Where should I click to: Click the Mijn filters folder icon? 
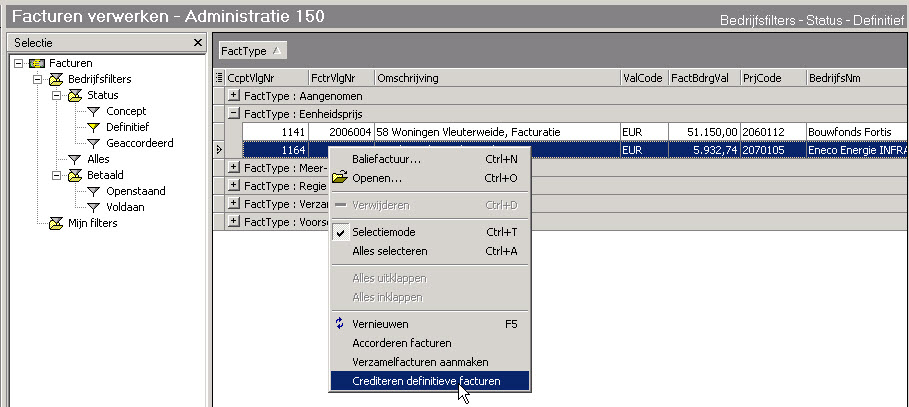(x=55, y=223)
